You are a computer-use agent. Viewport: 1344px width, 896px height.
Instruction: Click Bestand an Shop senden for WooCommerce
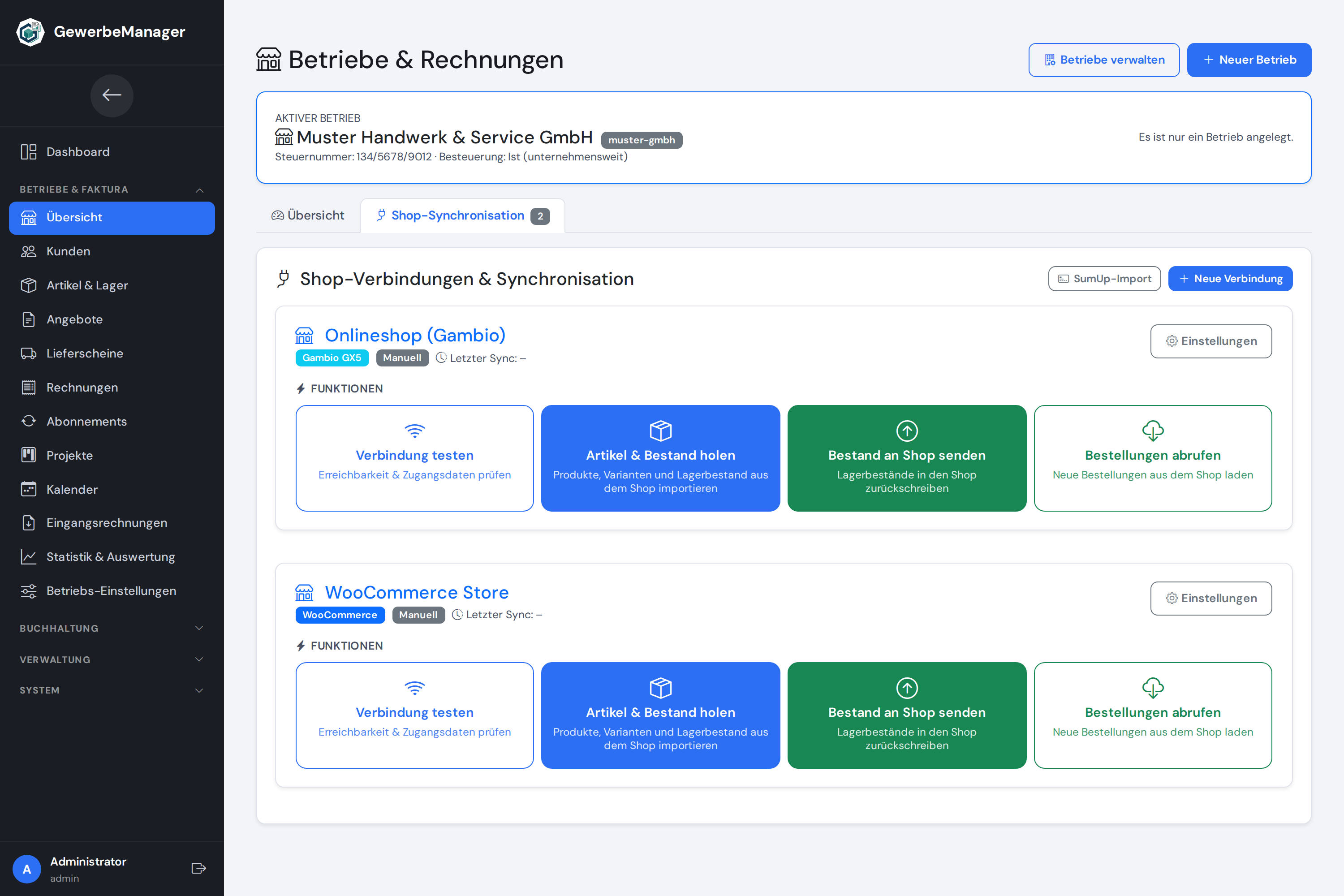907,715
